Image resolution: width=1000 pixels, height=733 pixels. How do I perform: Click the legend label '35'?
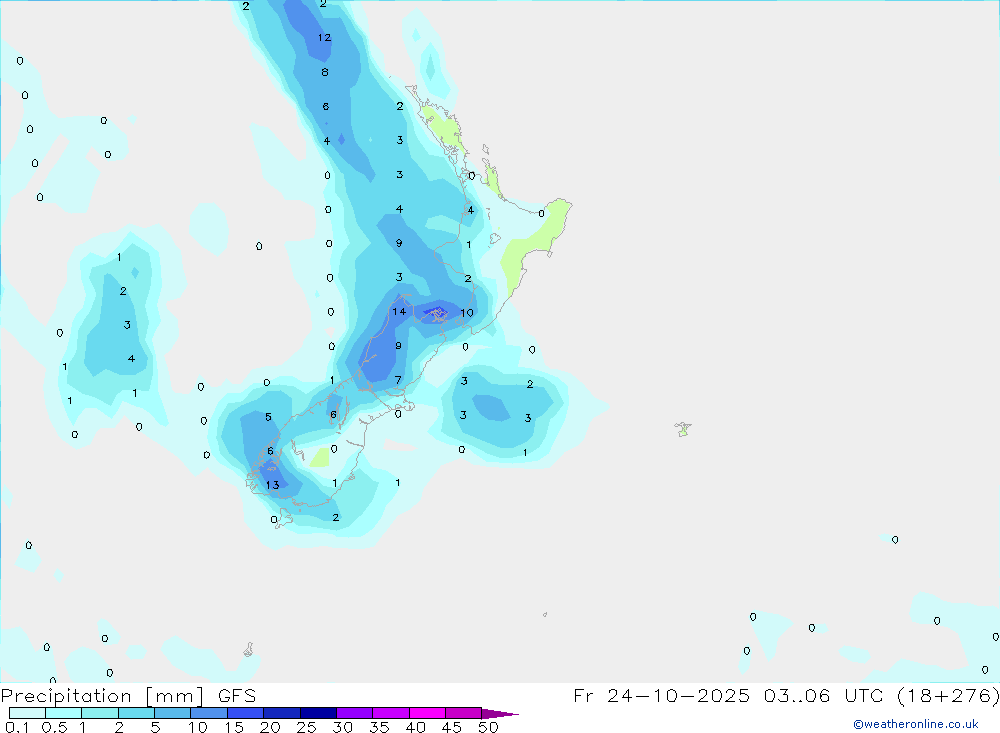pyautogui.click(x=379, y=727)
